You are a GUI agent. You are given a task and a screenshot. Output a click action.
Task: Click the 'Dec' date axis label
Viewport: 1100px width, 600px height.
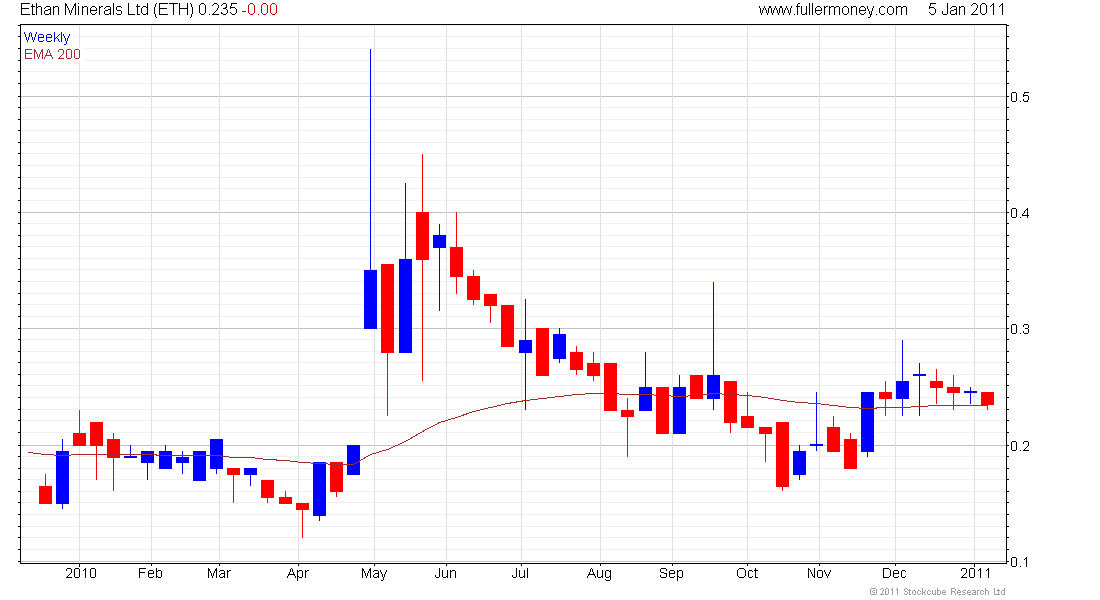[x=894, y=573]
